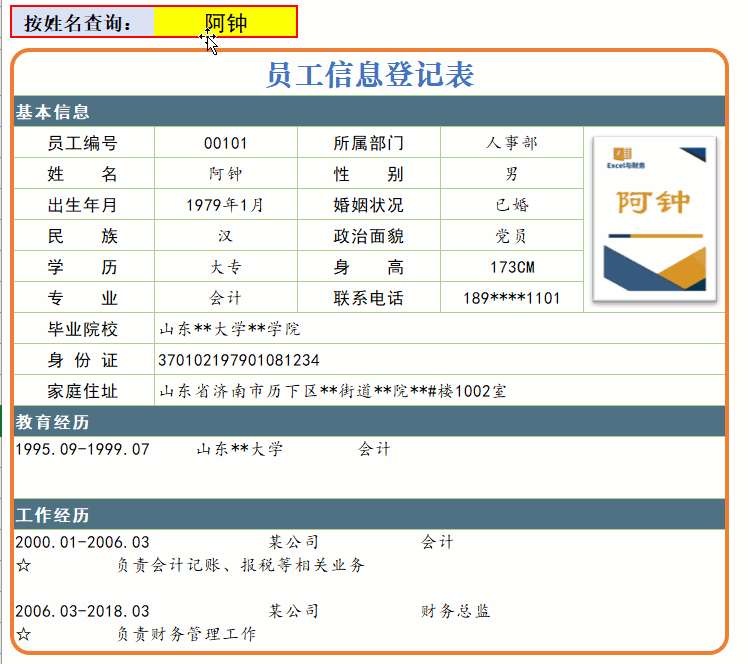Click the star before 负责财务管理工作
The height and width of the screenshot is (664, 748).
[23, 634]
